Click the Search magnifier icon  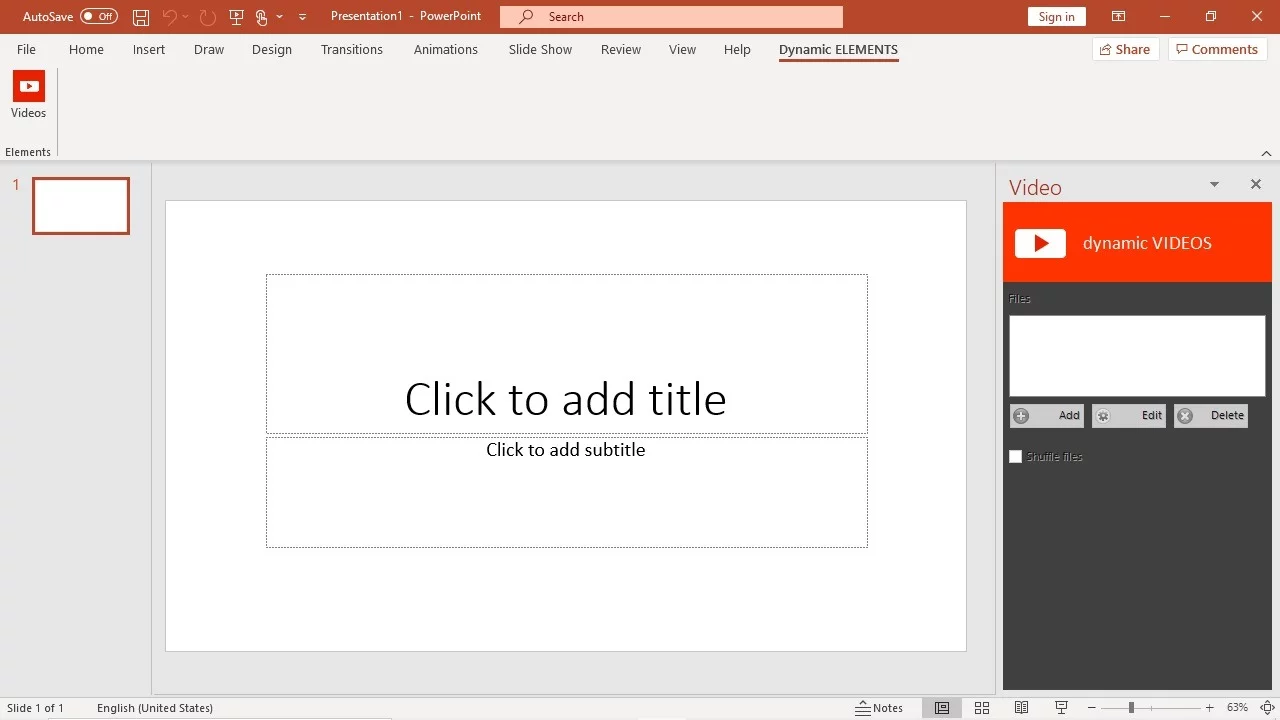tap(526, 17)
